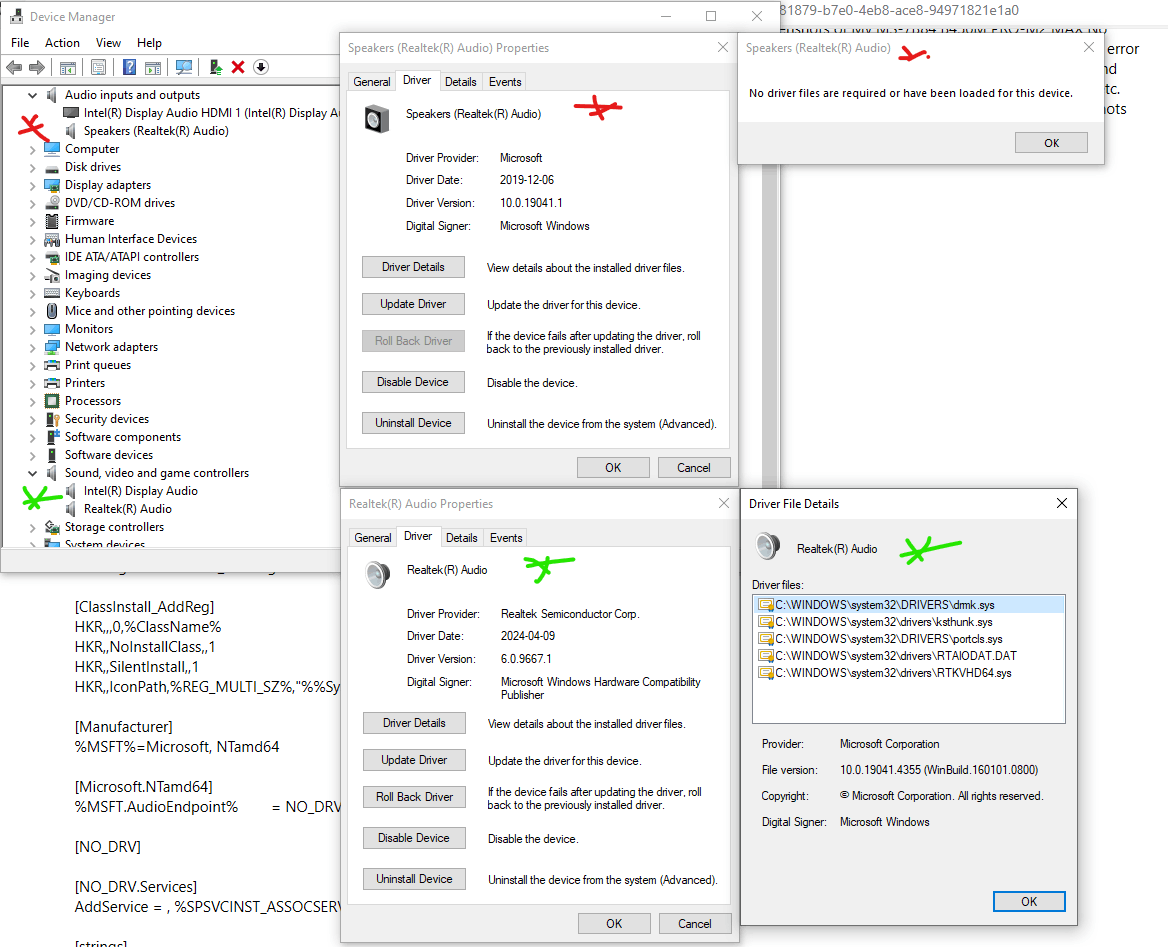Viewport: 1168px width, 947px height.
Task: Expand the Disk drives node
Action: [32, 168]
